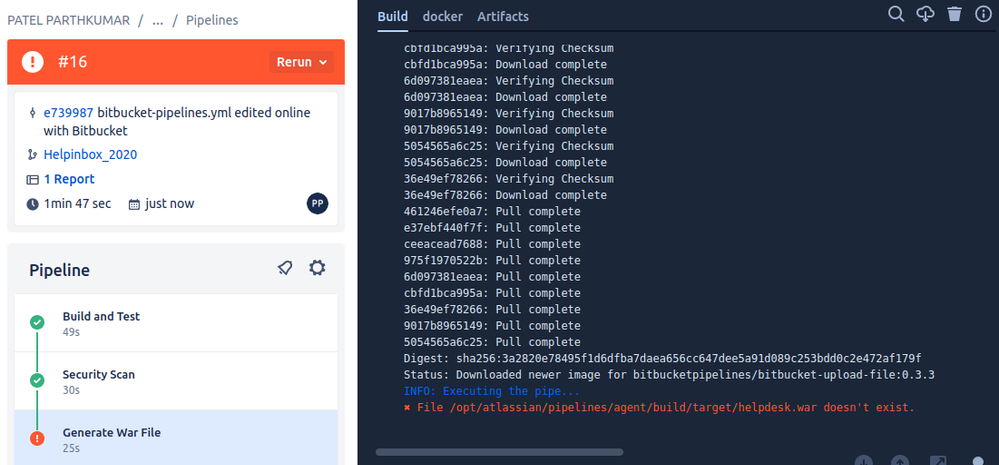
Task: Select the Generate War File step
Action: pos(176,438)
